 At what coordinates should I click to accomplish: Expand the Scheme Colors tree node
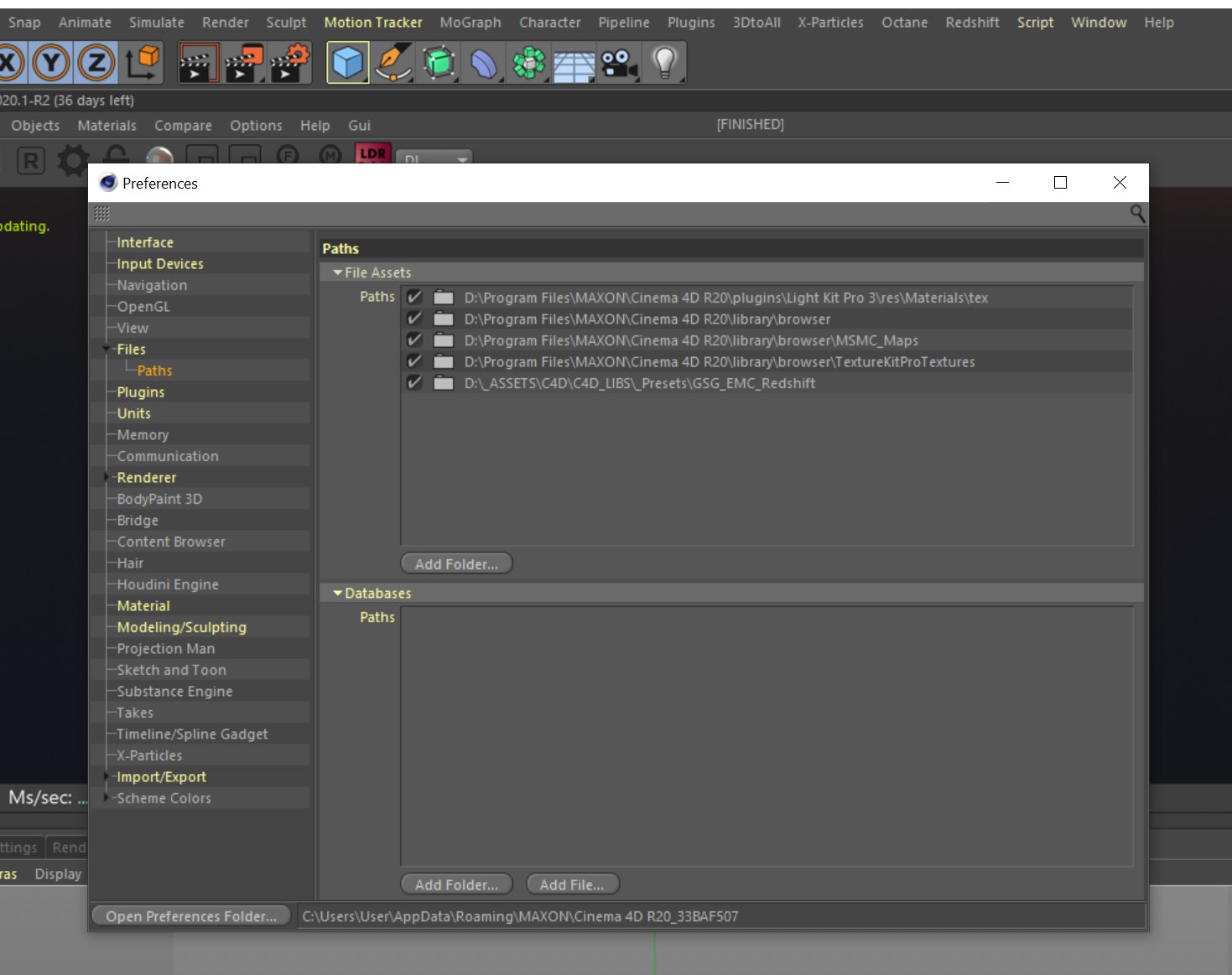[107, 798]
